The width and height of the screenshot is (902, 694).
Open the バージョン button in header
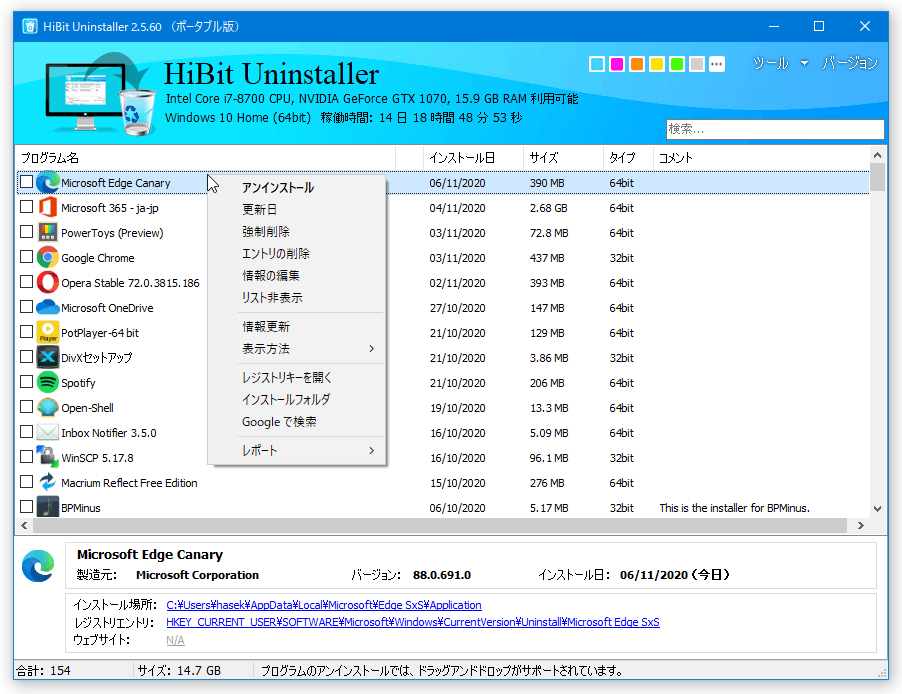coord(850,63)
